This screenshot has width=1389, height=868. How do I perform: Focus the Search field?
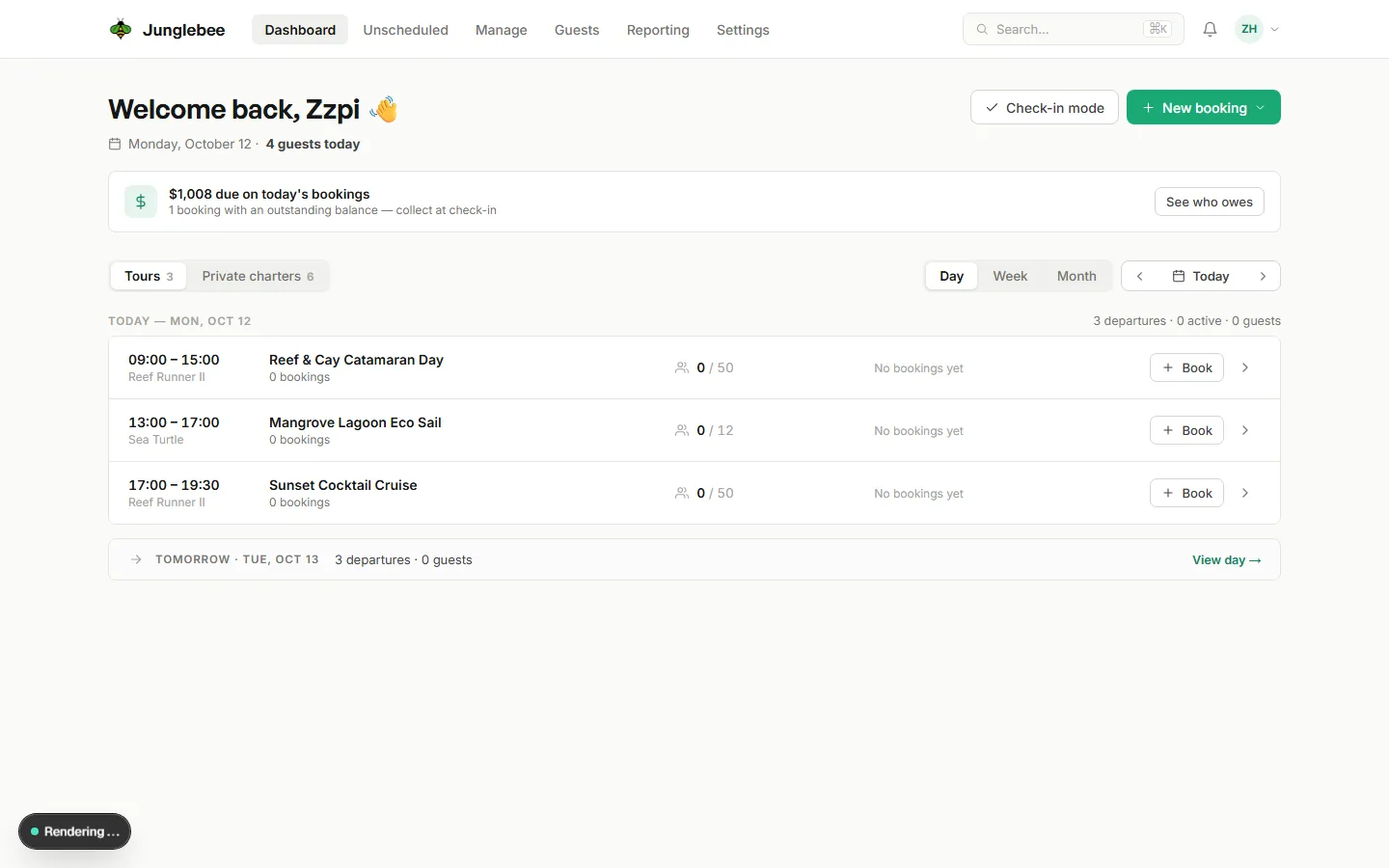click(1074, 29)
